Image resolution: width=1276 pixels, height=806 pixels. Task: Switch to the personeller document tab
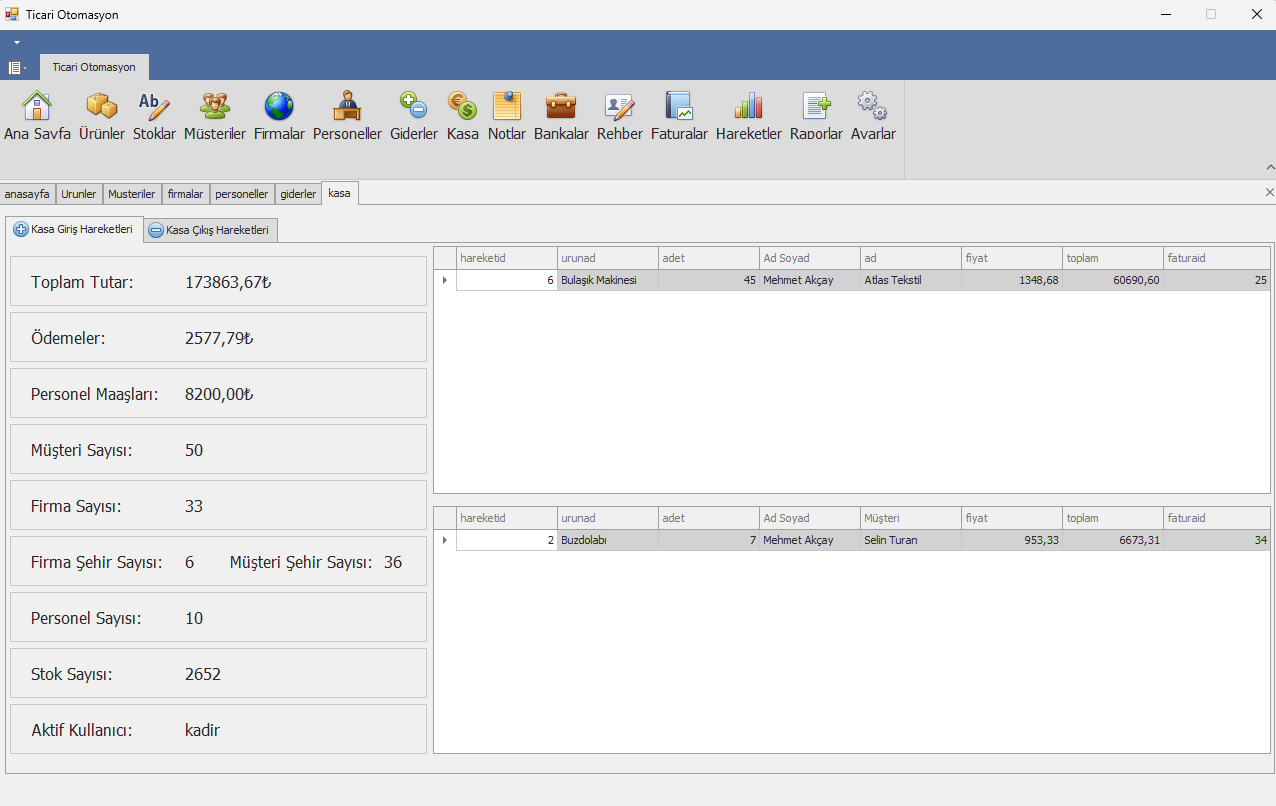point(242,194)
